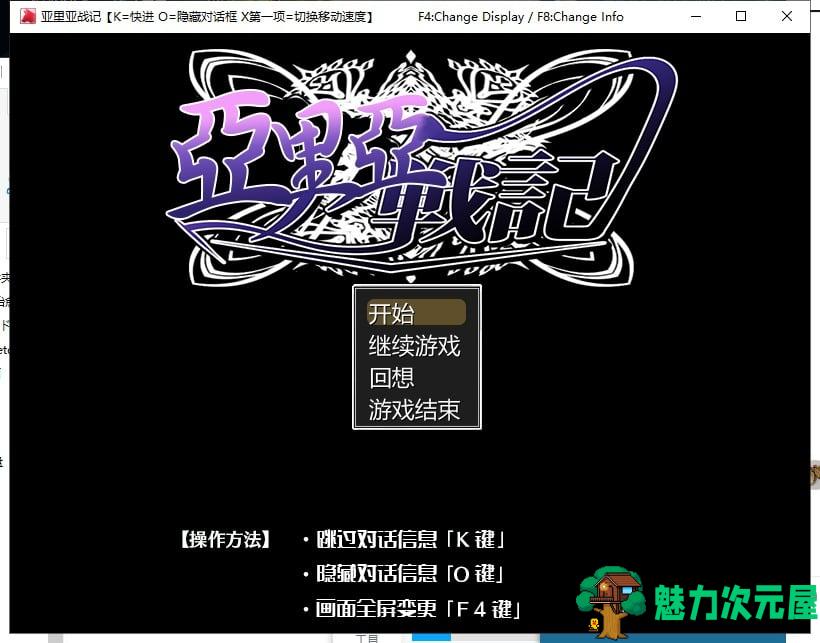Maximize the 亚里亚战记 game window
The image size is (820, 643).
[x=741, y=16]
